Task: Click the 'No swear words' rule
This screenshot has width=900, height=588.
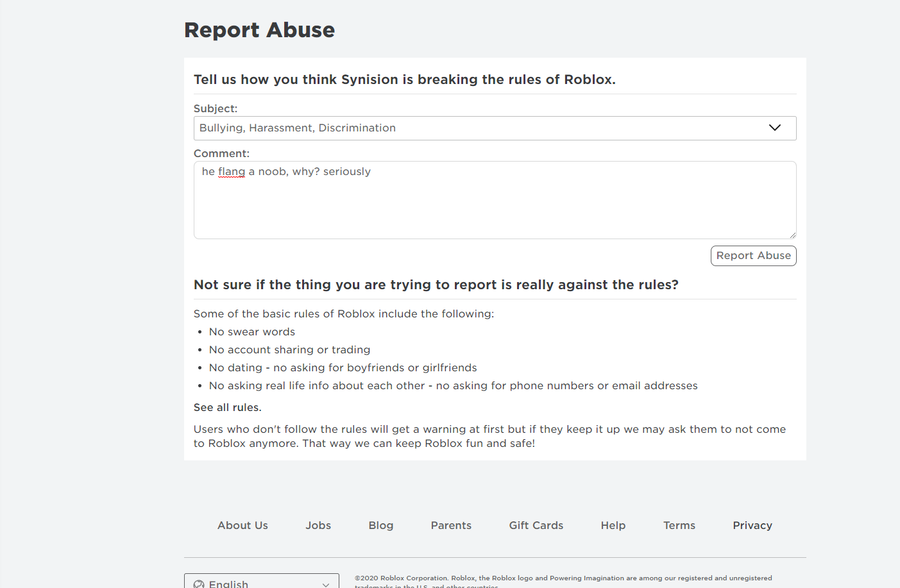Action: (252, 332)
